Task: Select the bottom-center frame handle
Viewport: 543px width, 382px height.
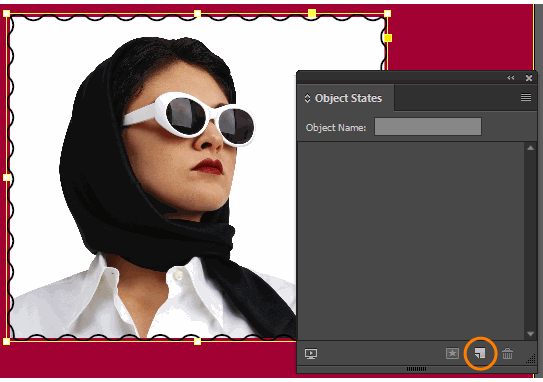Action: point(197,341)
